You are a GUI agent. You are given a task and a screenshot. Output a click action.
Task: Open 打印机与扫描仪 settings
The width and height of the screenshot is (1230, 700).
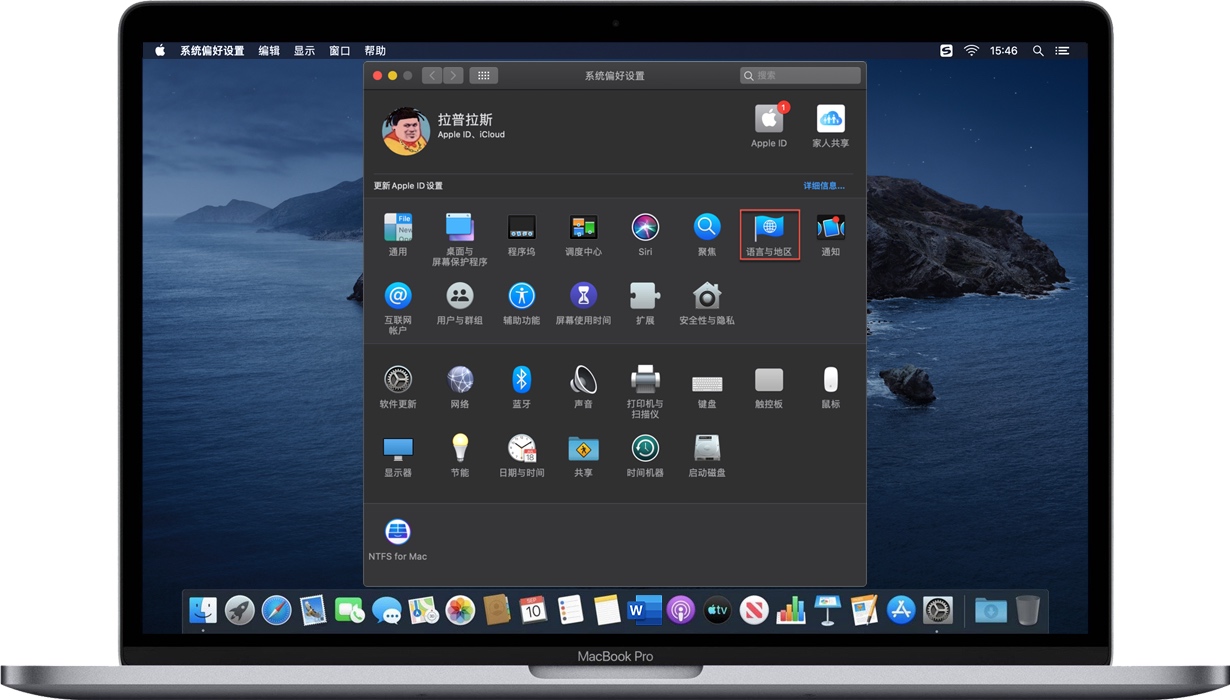click(x=645, y=385)
